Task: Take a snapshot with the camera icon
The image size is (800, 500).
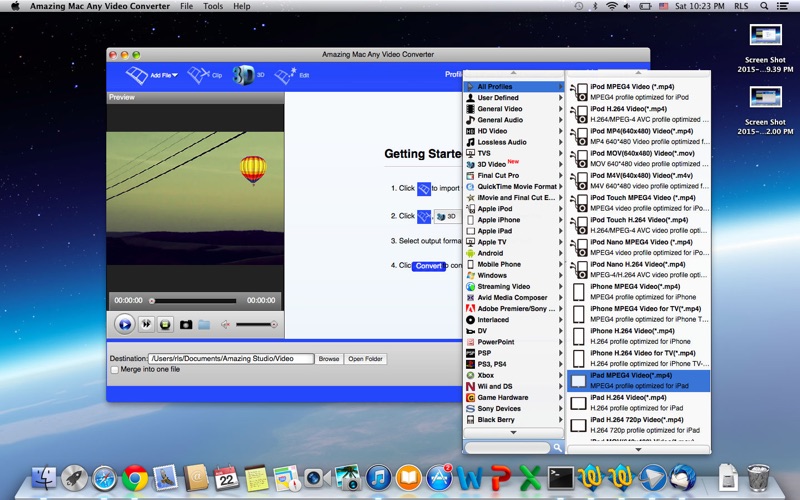Action: tap(186, 324)
